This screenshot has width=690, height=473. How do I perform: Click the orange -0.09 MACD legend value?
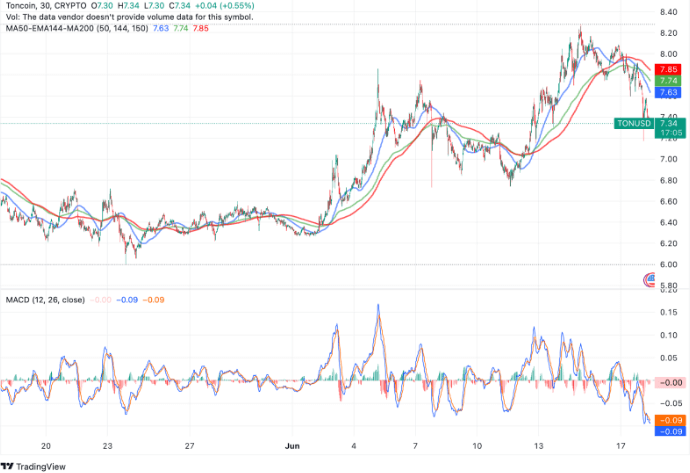(154, 300)
